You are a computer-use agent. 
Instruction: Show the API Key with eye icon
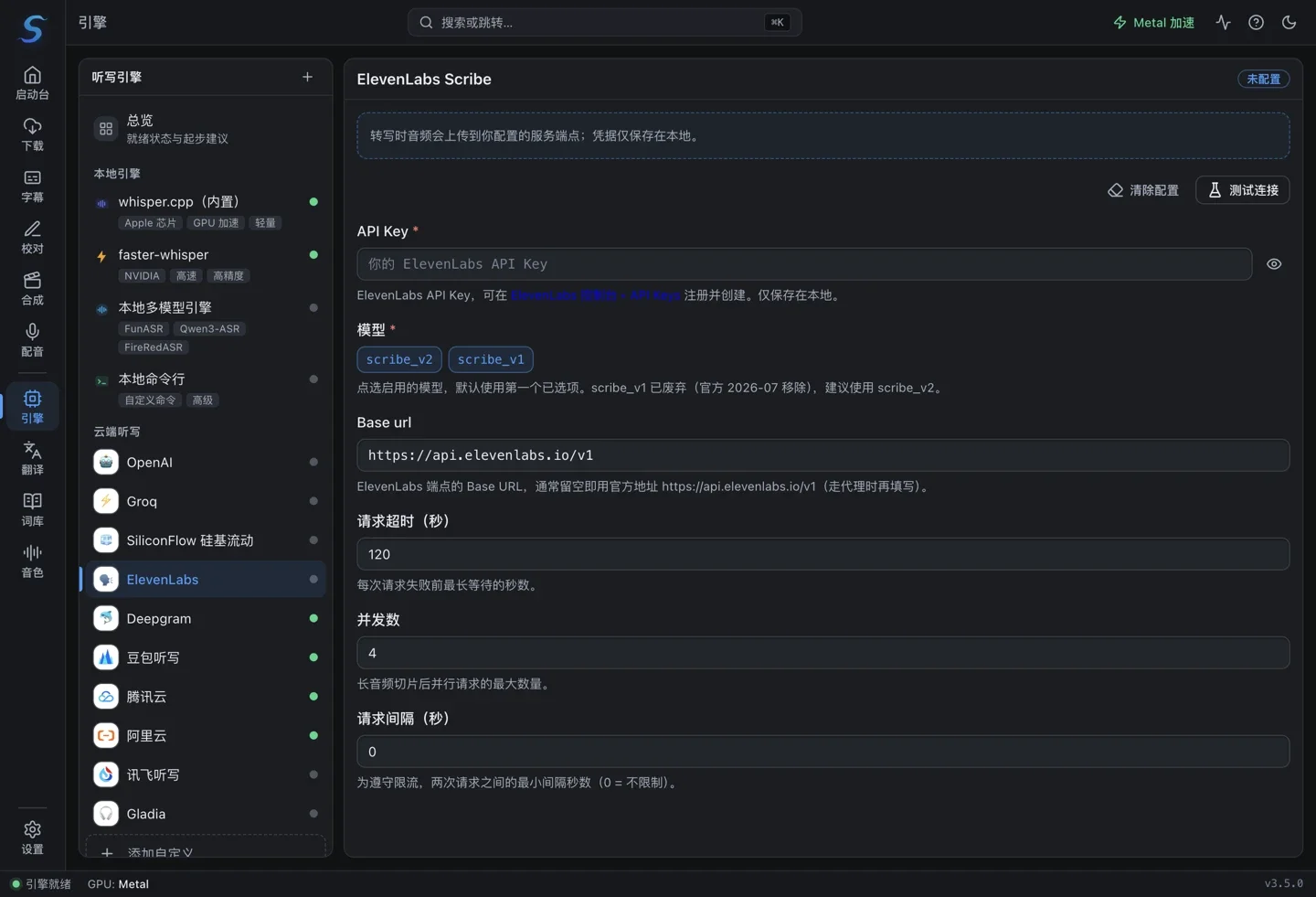pyautogui.click(x=1274, y=264)
